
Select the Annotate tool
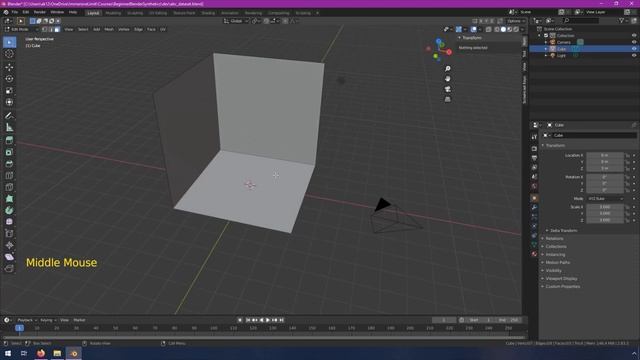tap(9, 116)
